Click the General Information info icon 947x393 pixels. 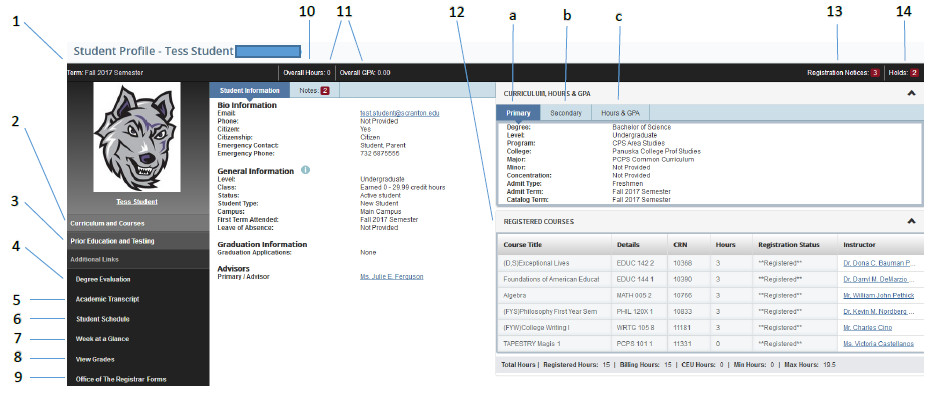[305, 170]
